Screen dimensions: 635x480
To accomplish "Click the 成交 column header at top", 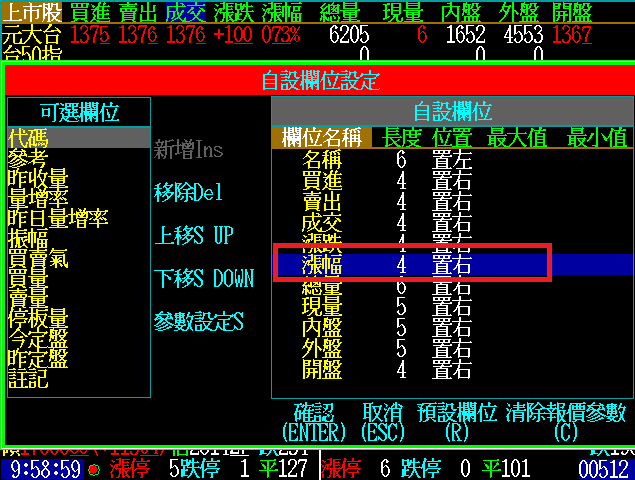I will [x=185, y=13].
